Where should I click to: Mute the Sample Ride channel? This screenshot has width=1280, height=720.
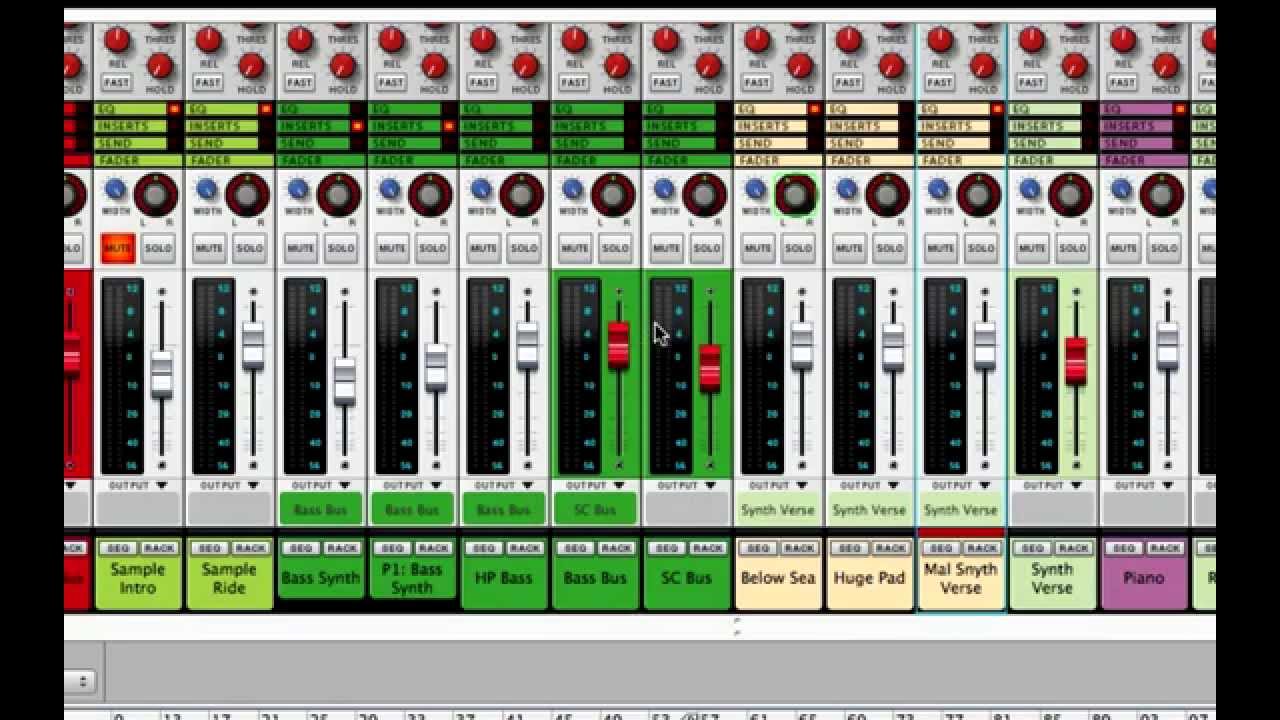pos(209,248)
